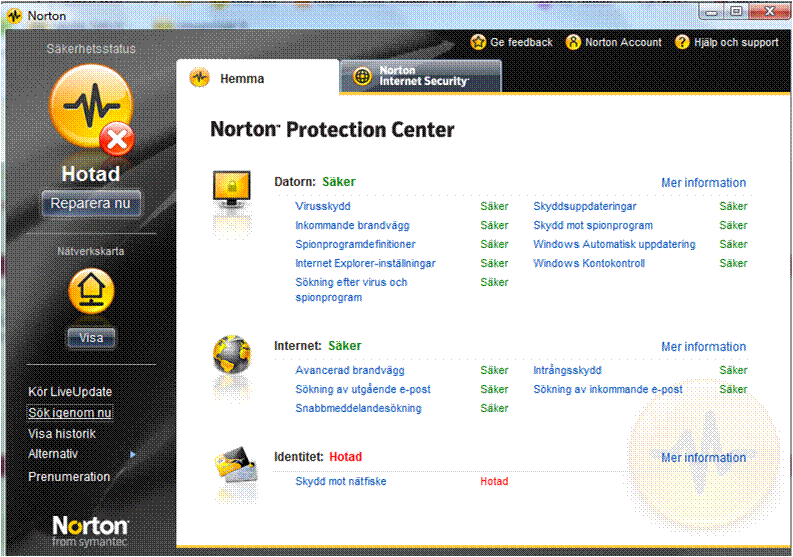Click red Hotad status beside Skydd mot nätfiske
Viewport: 793px width, 557px height.
(494, 481)
